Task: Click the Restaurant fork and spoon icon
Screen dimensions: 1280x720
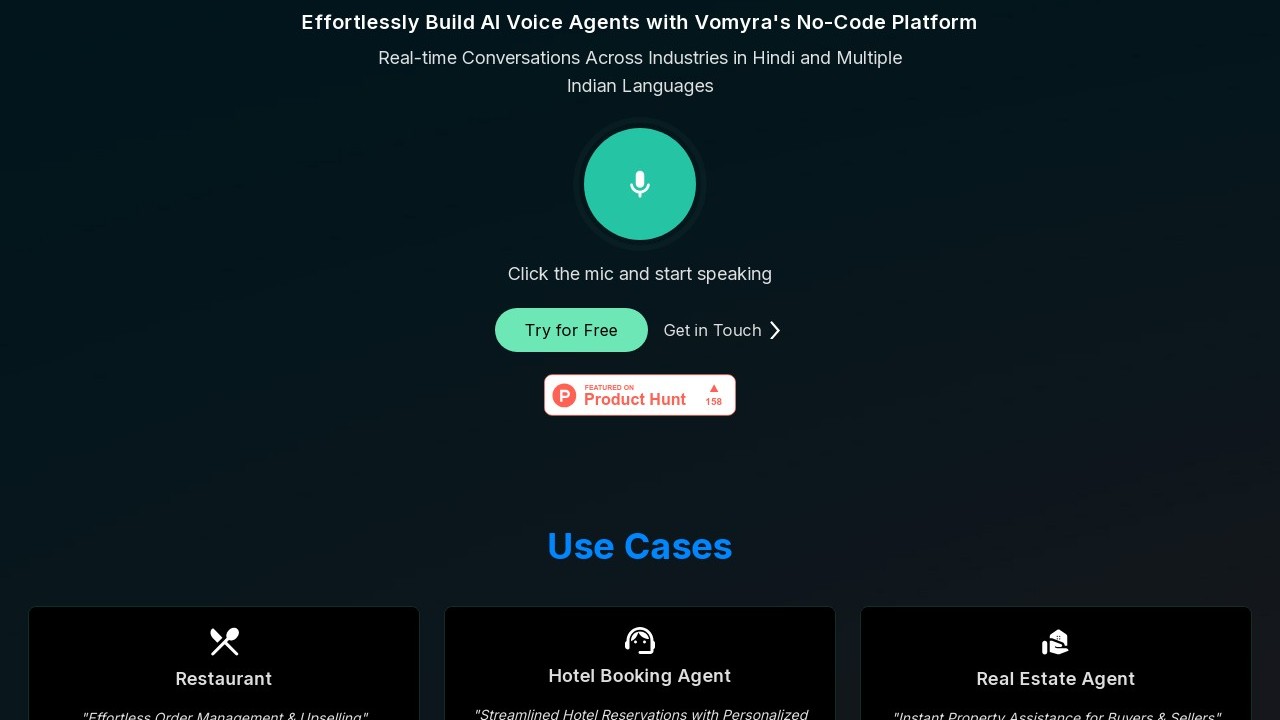Action: click(224, 641)
